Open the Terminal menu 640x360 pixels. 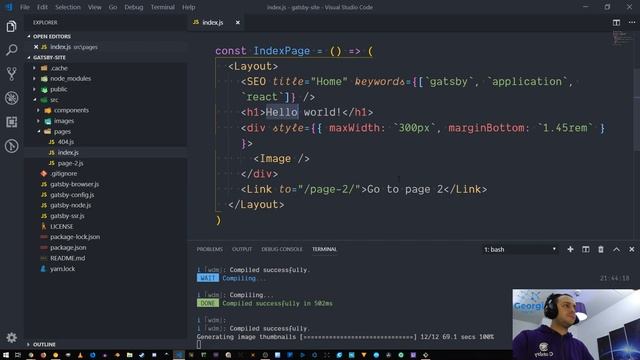click(x=162, y=7)
